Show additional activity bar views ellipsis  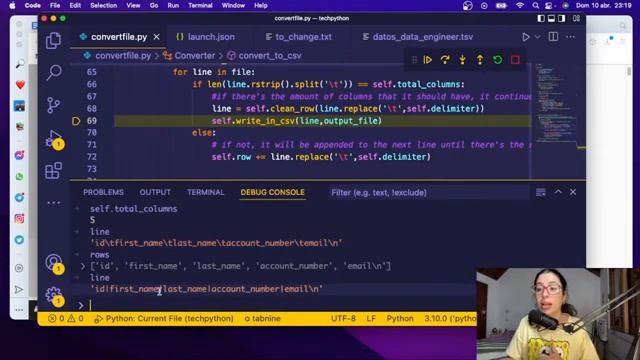click(x=53, y=202)
